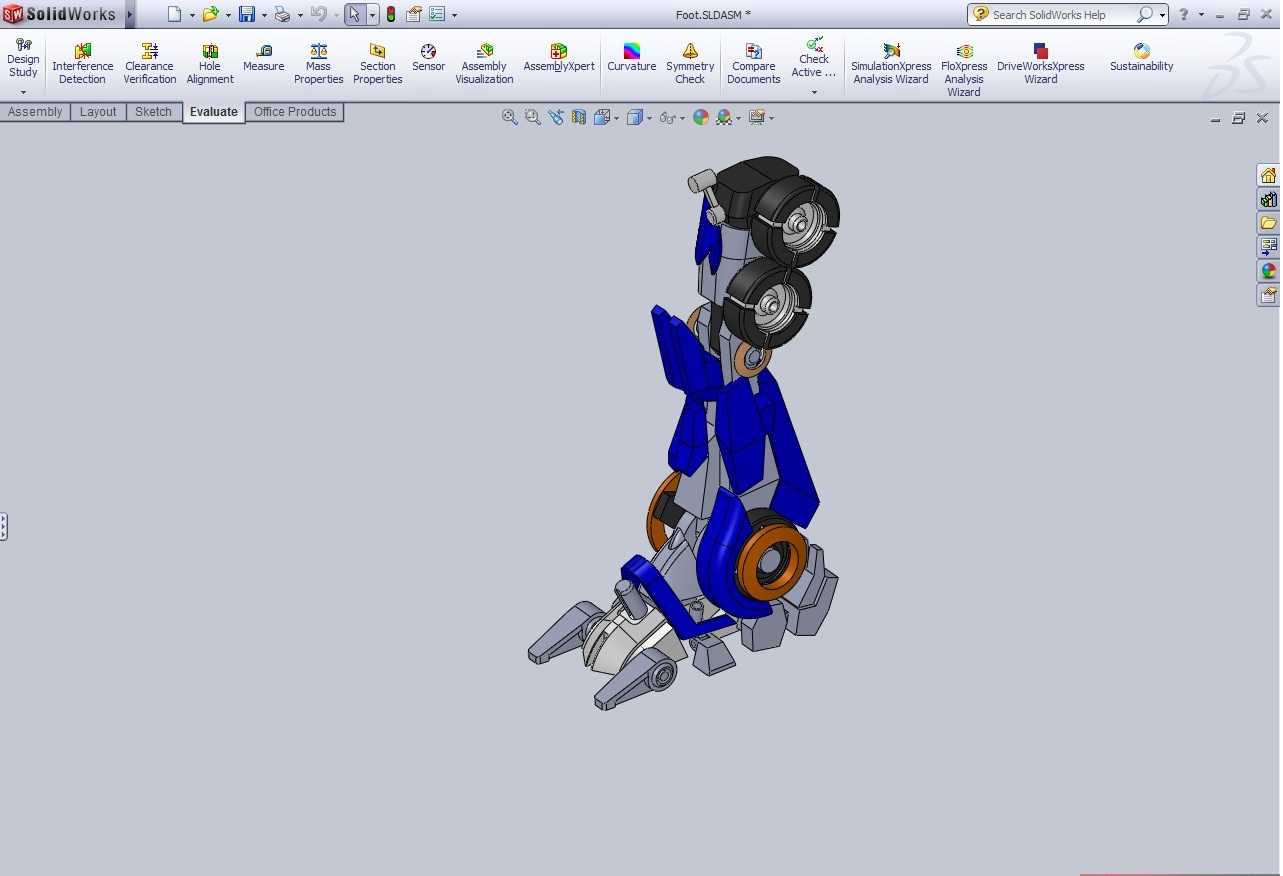
Task: Open Sustainability tool
Action: 1141,58
